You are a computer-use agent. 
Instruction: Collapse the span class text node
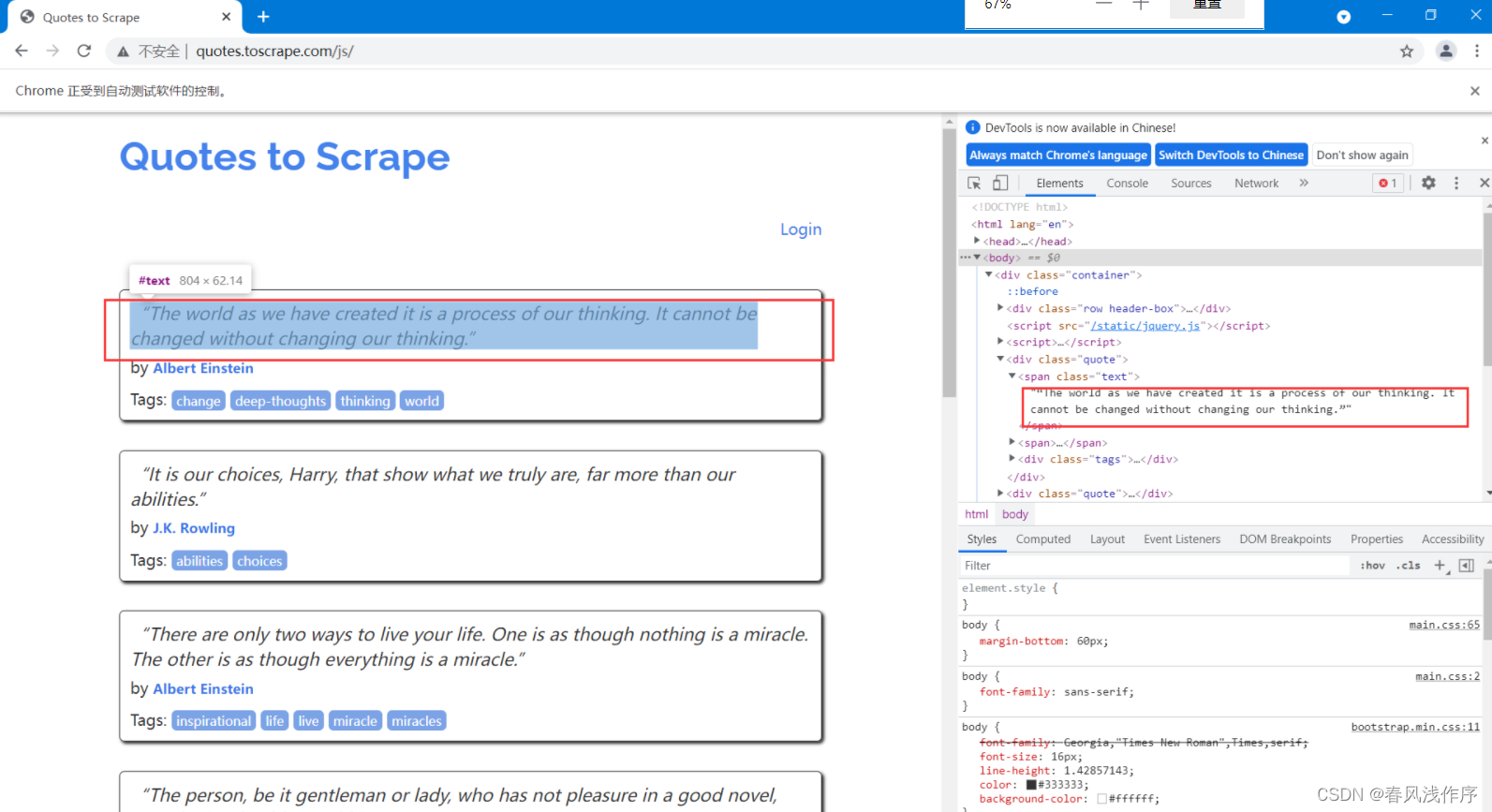(1012, 376)
